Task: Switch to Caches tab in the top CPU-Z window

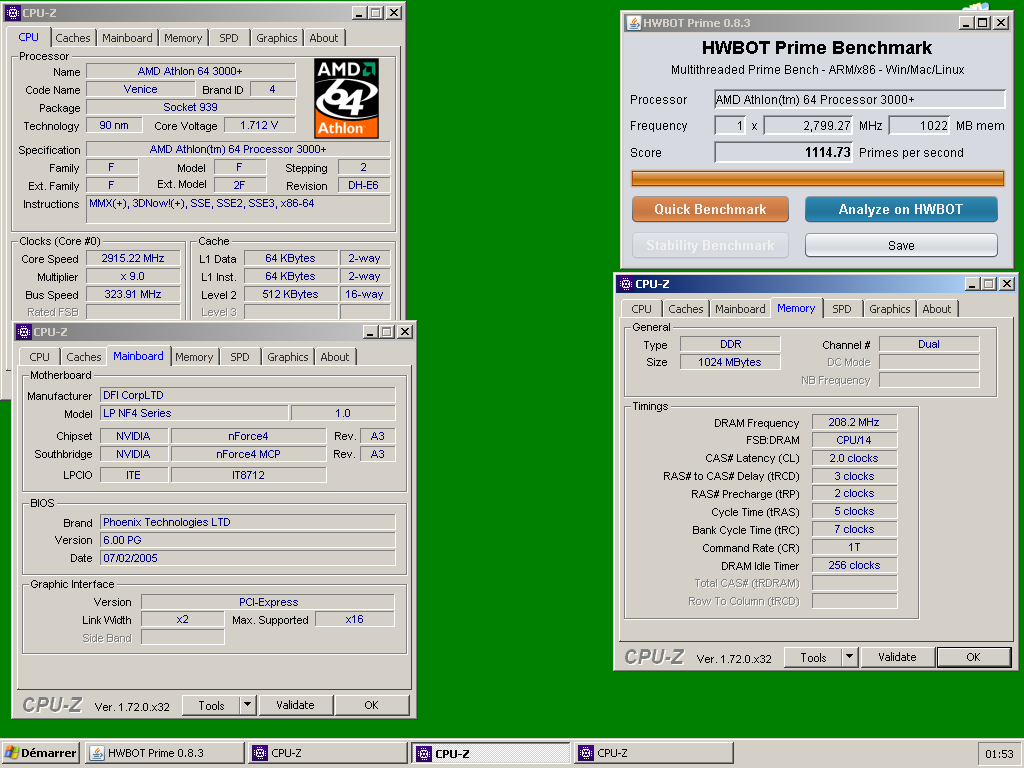Action: pyautogui.click(x=72, y=38)
